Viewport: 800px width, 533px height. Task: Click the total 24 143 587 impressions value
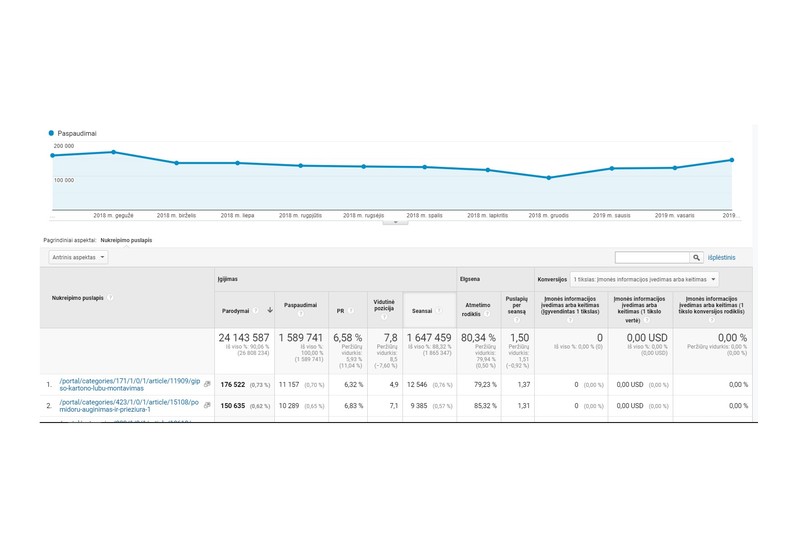(244, 338)
